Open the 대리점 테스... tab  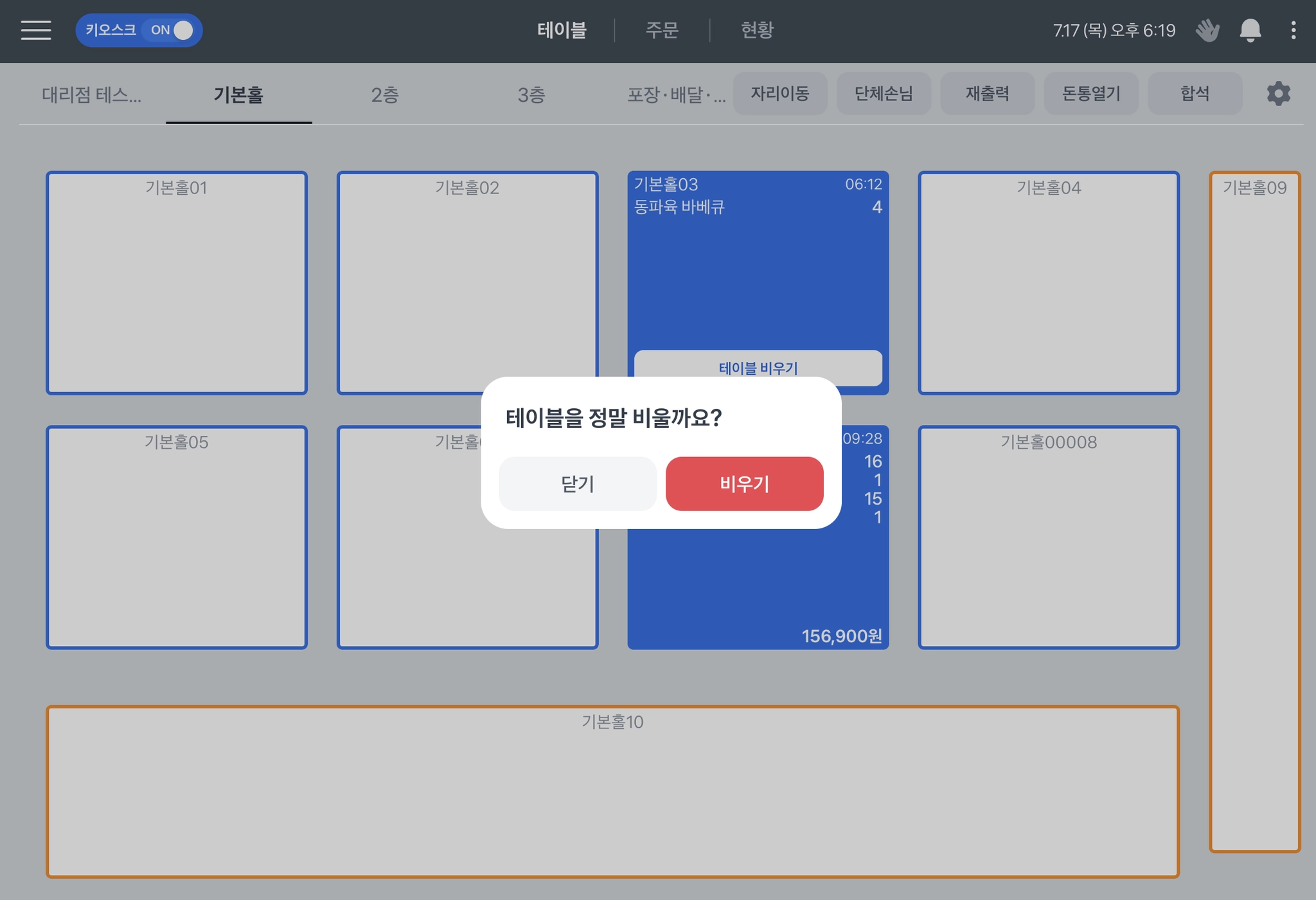click(92, 95)
